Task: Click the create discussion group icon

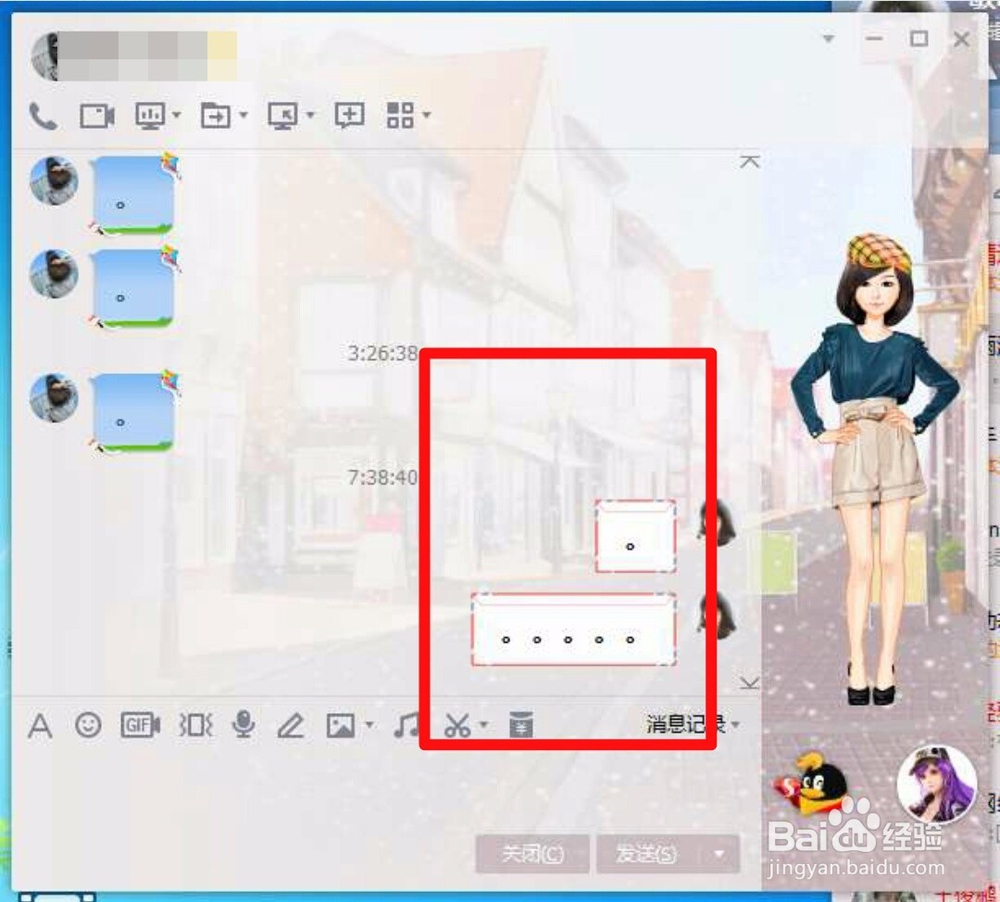Action: (349, 115)
